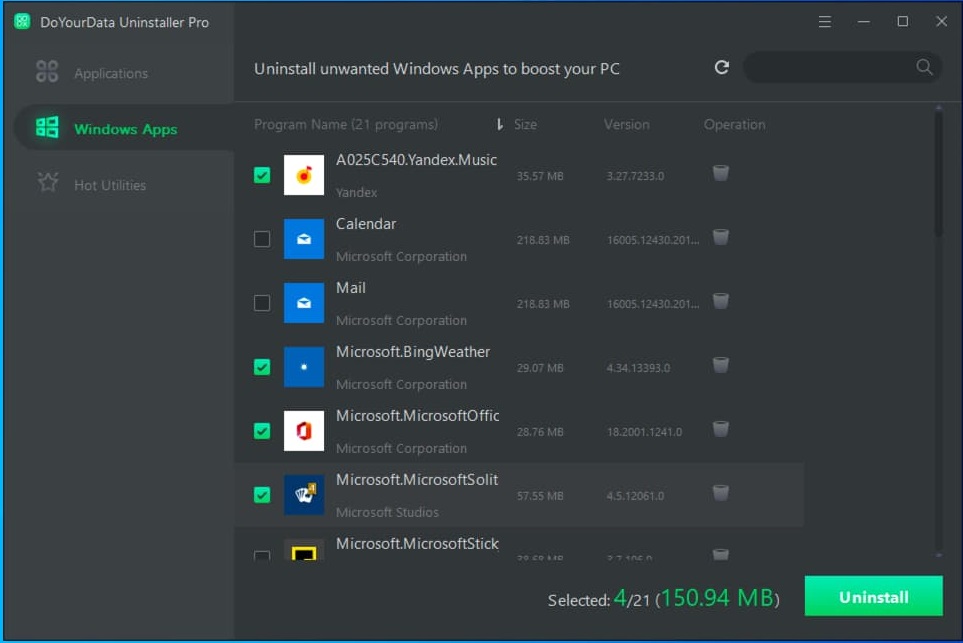The image size is (963, 643).
Task: Click the Microsoft Office app icon
Action: 304,431
